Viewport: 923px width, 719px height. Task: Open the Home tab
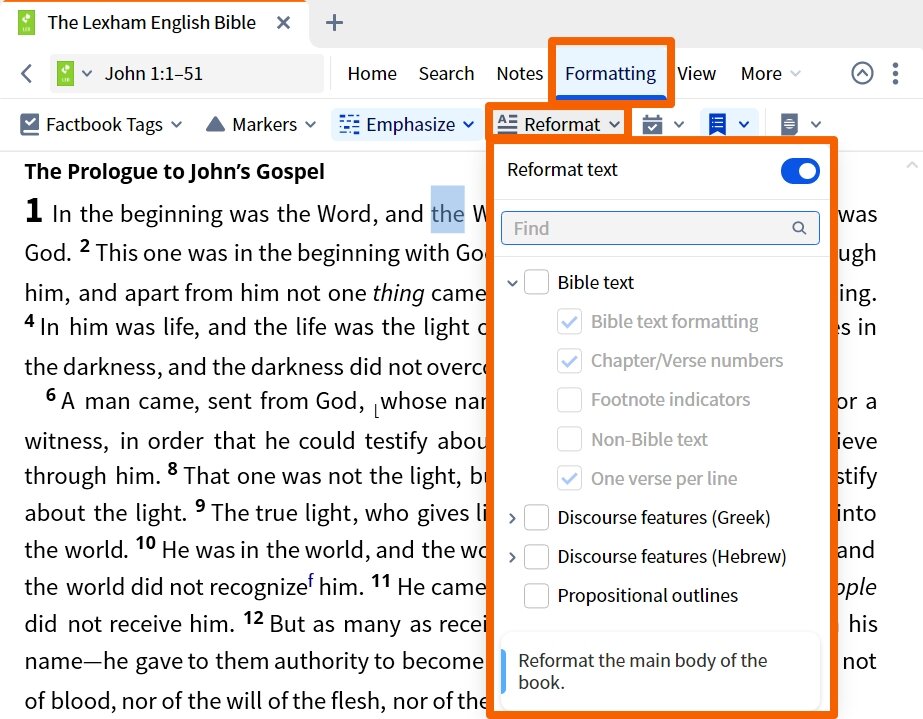(x=372, y=74)
